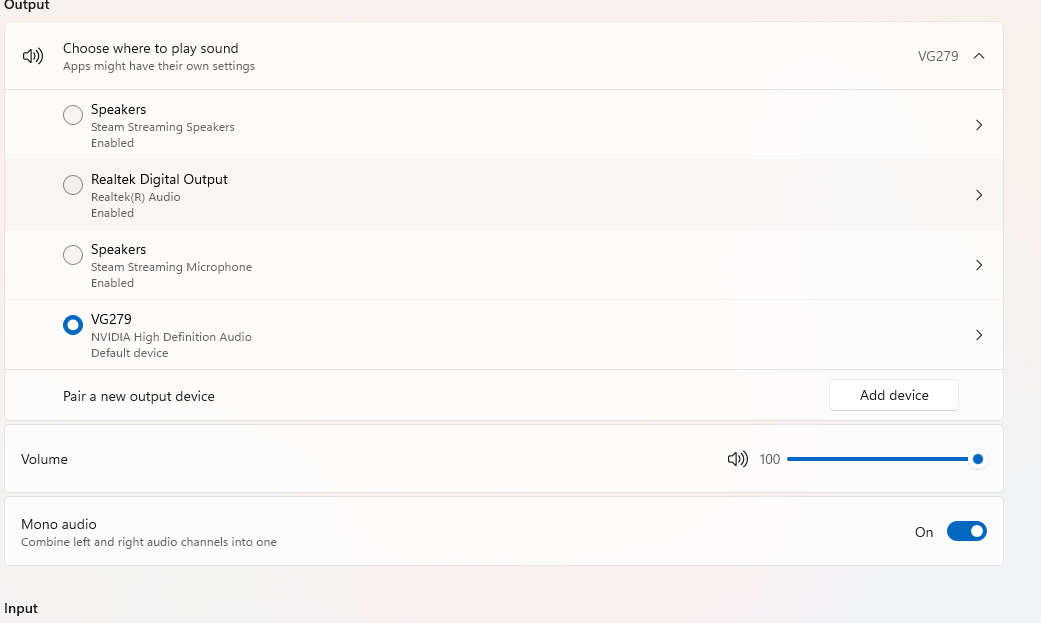The width and height of the screenshot is (1041, 623).
Task: Open Steam Streaming Microphone properties chevron
Action: [979, 265]
